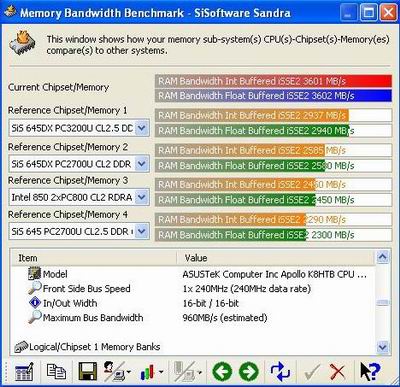The height and width of the screenshot is (387, 400).
Task: Open Reference Chipset/Memory 1 dropdown arrow
Action: coord(142,128)
